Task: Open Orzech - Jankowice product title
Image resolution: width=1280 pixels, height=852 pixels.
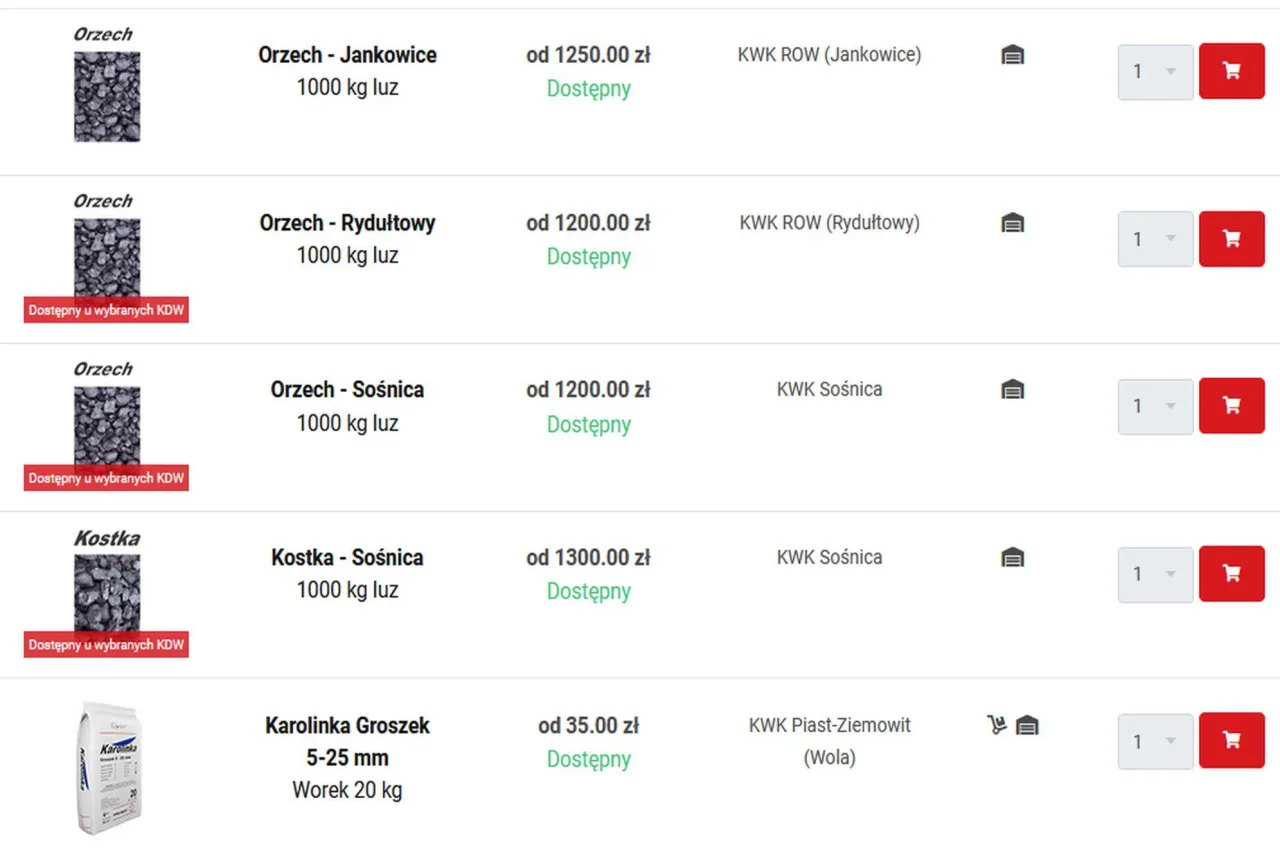Action: pyautogui.click(x=347, y=55)
